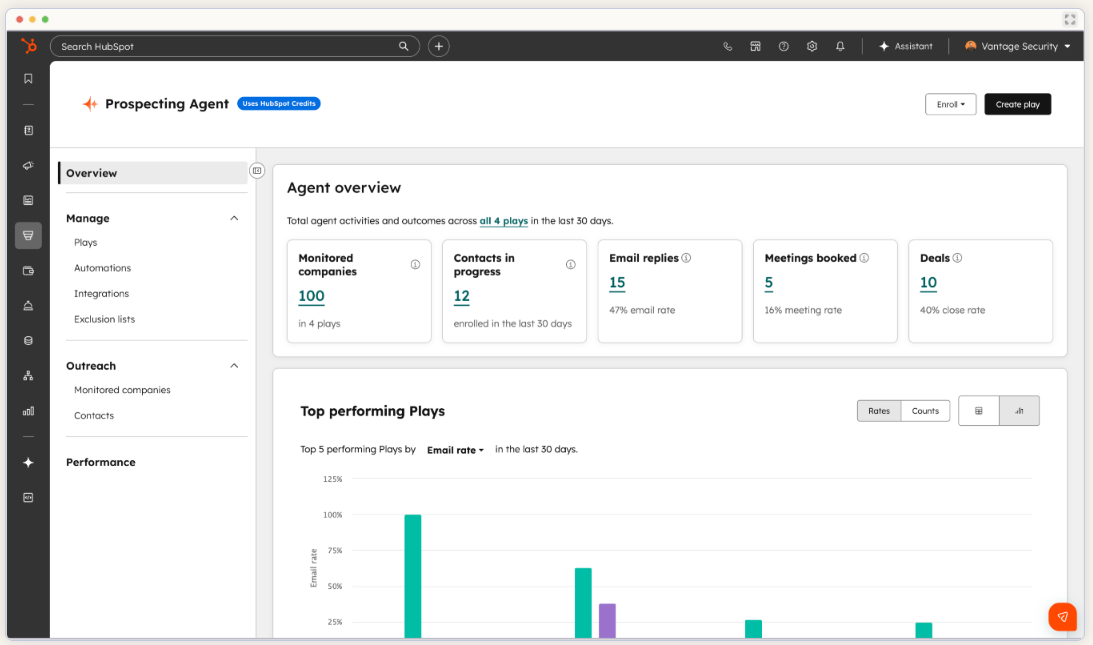Click the search magnifier icon
1093x645 pixels.
click(404, 46)
